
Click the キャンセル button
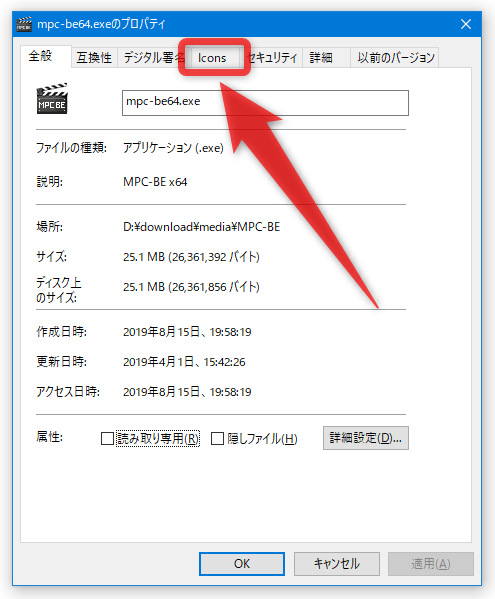pos(336,563)
